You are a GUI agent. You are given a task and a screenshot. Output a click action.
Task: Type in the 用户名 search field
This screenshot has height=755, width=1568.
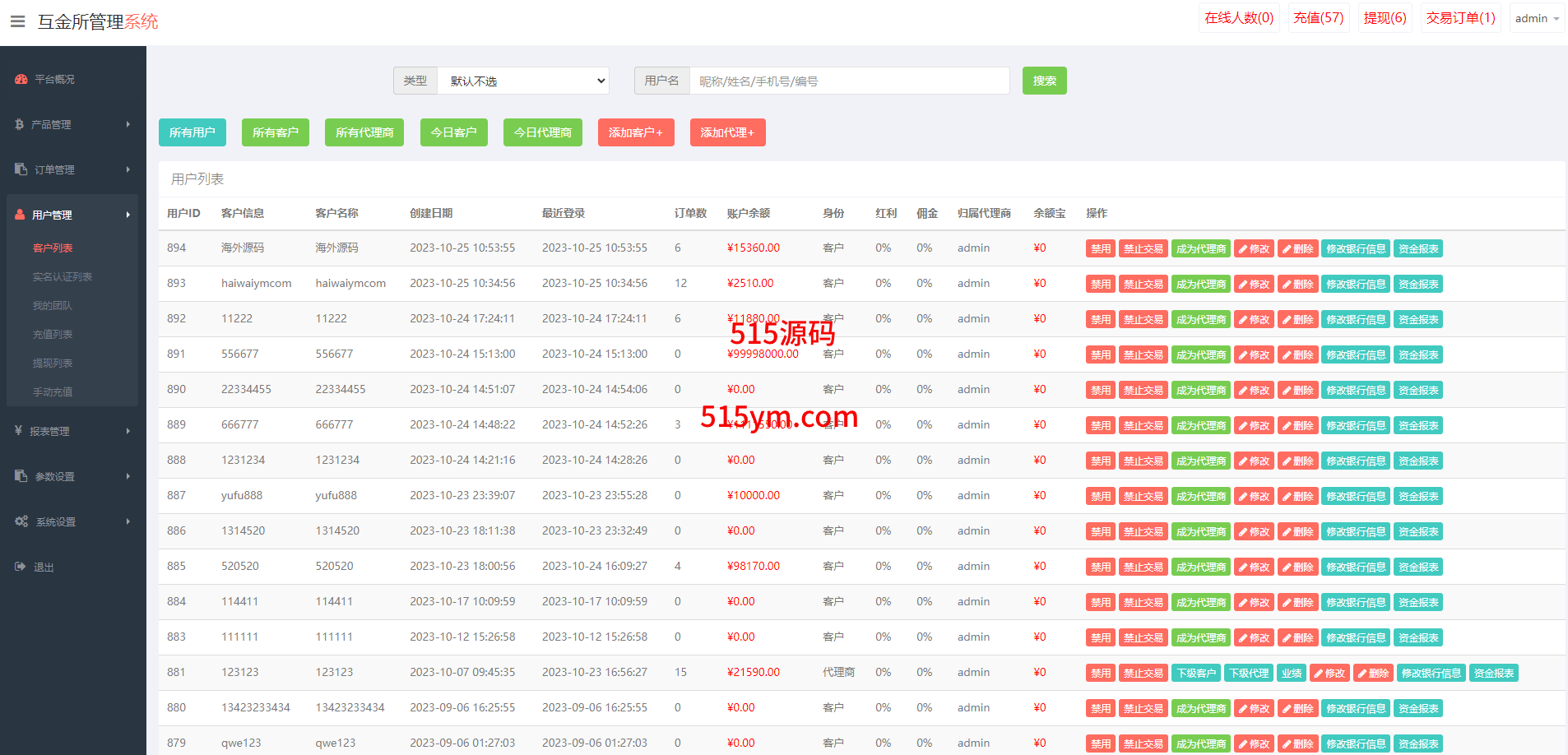pos(848,81)
